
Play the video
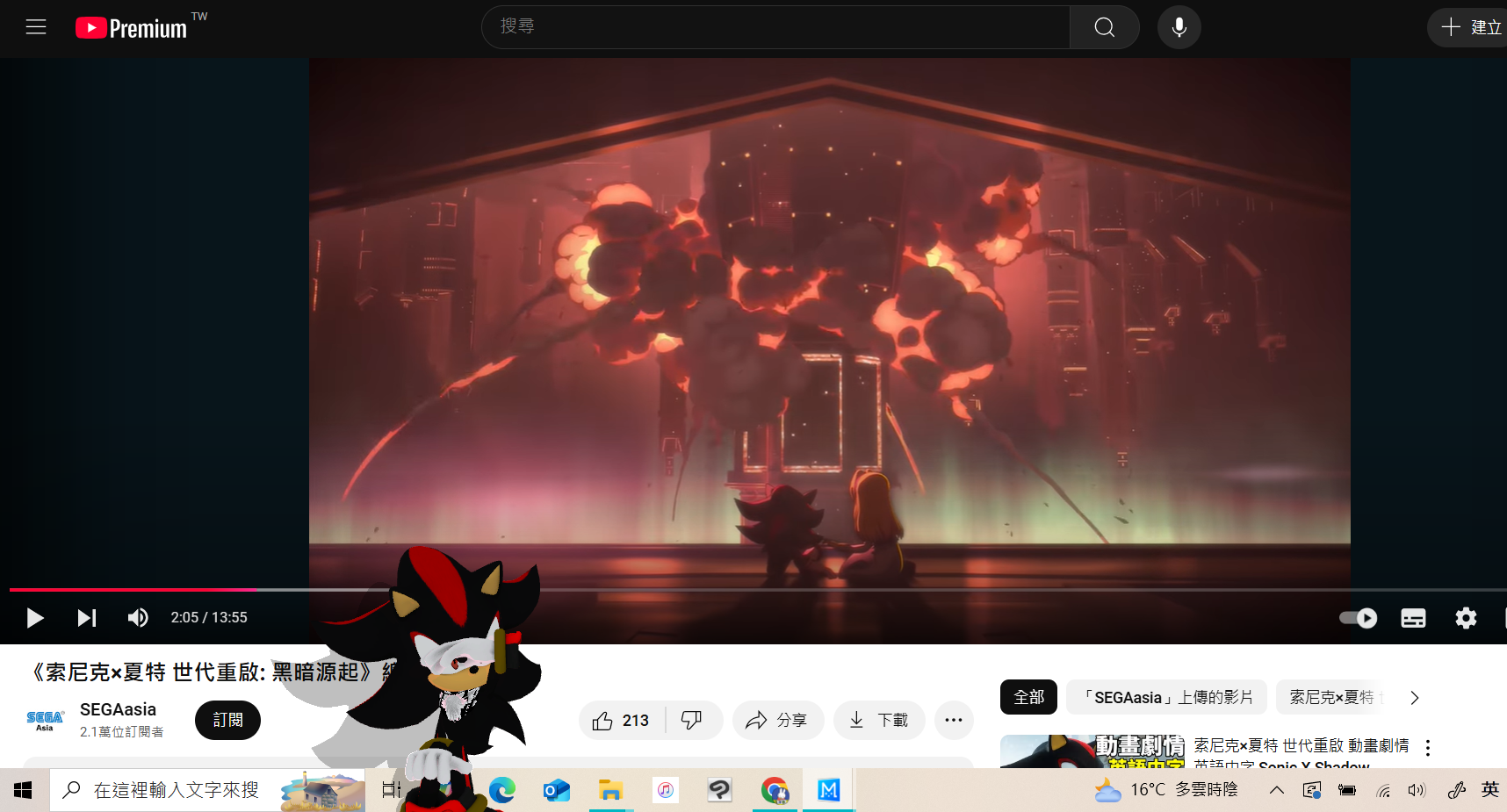tap(34, 618)
